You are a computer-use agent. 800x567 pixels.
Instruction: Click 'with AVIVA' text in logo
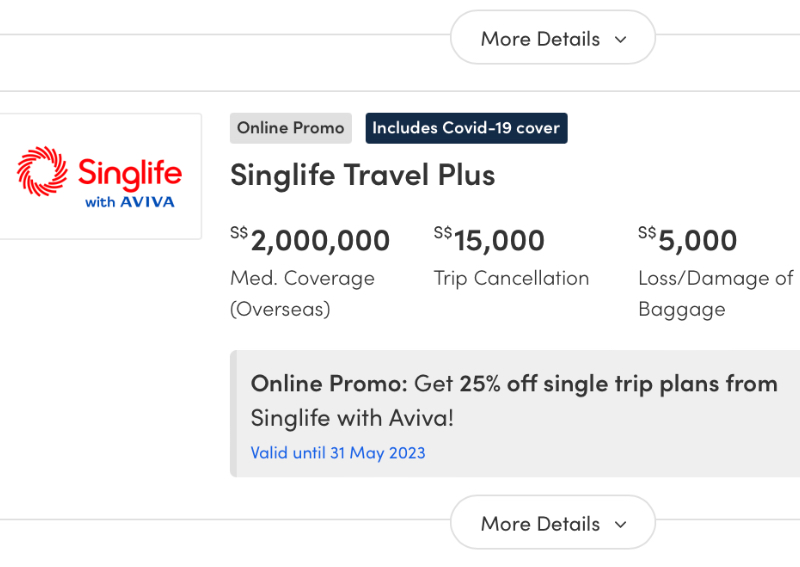pyautogui.click(x=130, y=202)
